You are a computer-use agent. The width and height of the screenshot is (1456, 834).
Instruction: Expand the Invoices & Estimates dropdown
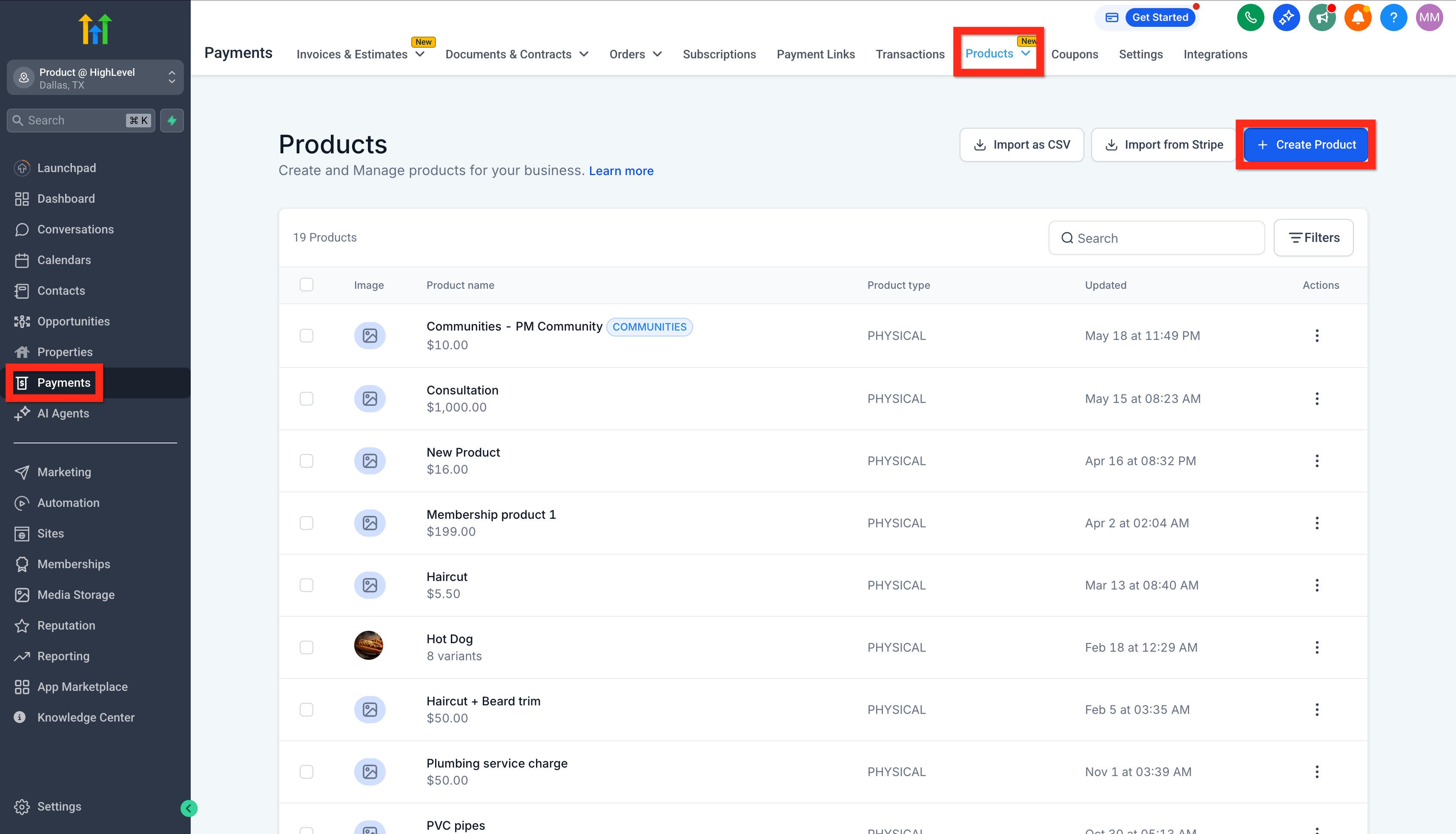(360, 55)
